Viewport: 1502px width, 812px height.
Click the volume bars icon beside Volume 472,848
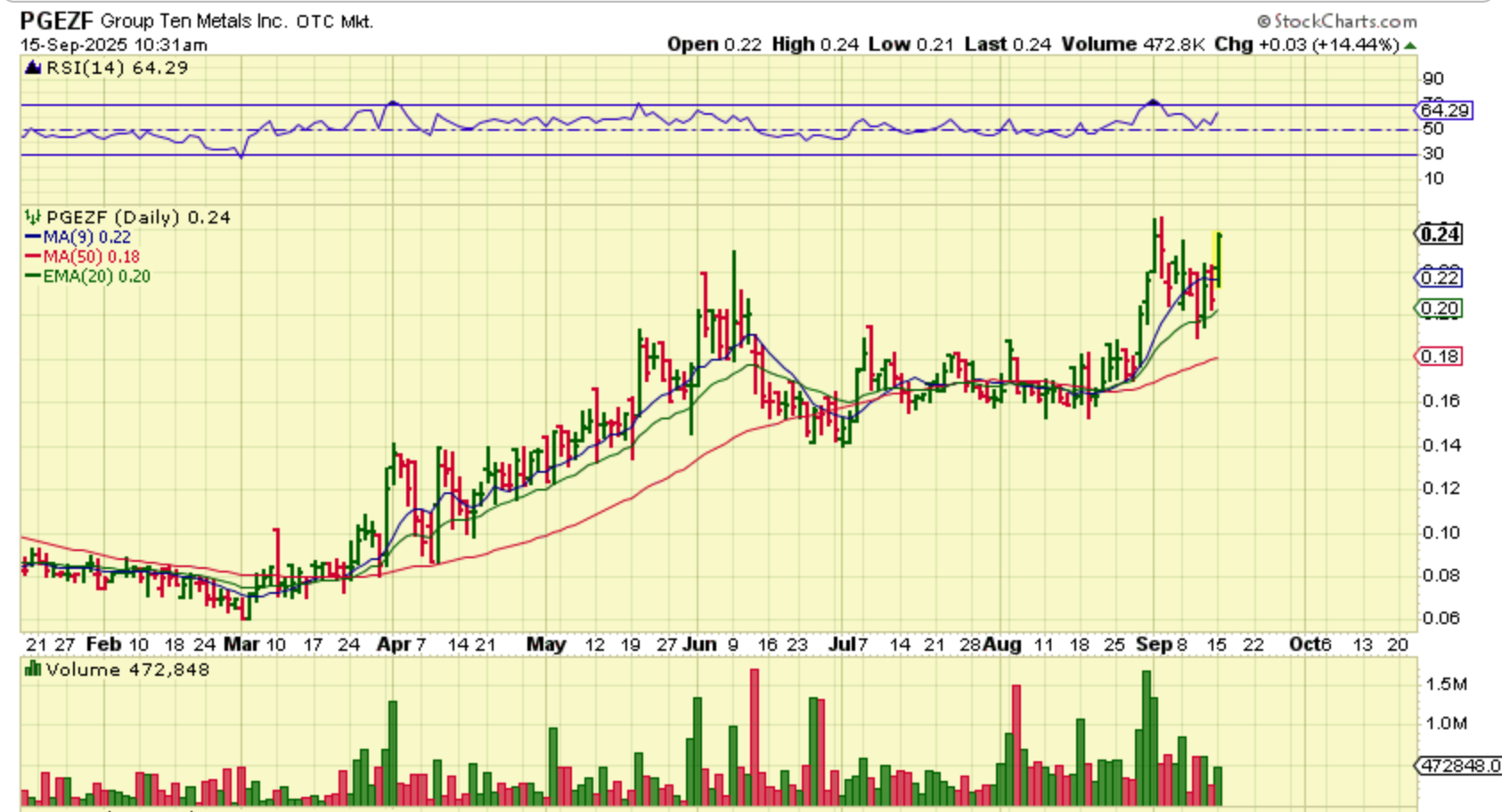[x=33, y=670]
